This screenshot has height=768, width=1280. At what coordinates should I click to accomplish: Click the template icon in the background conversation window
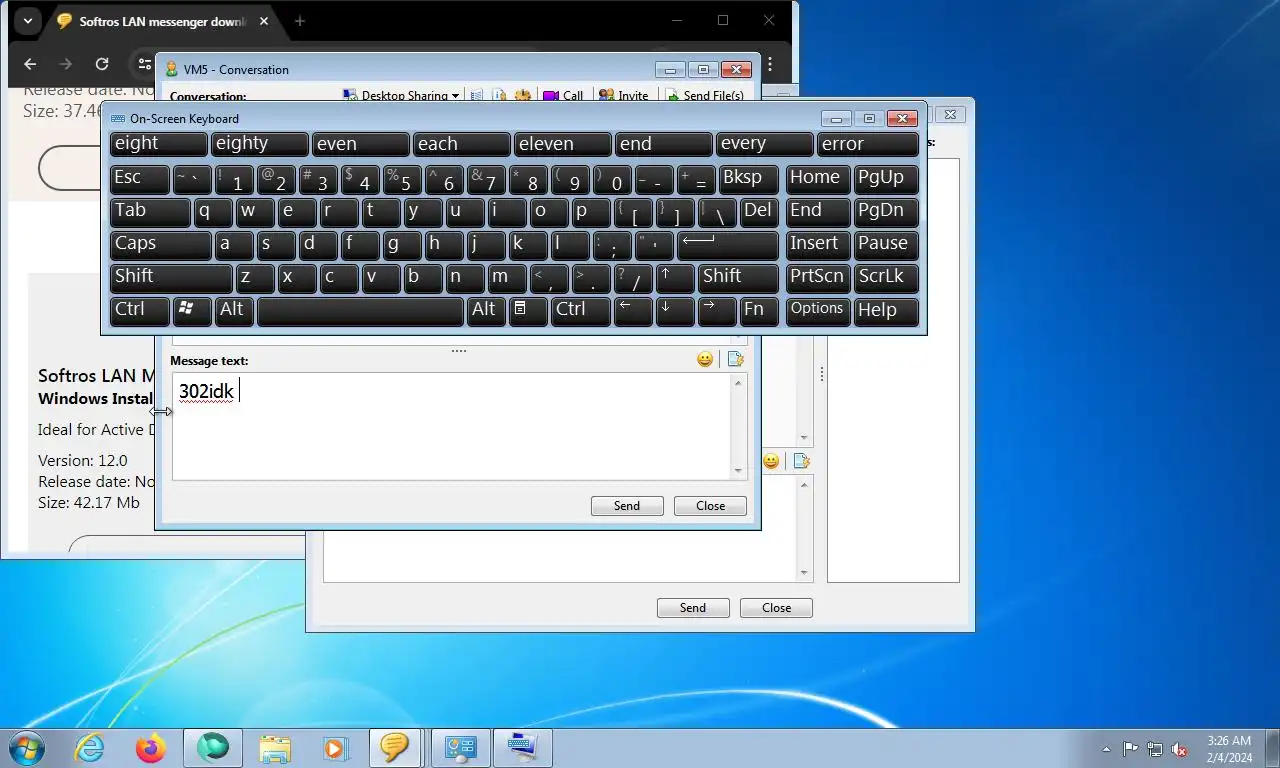click(800, 461)
